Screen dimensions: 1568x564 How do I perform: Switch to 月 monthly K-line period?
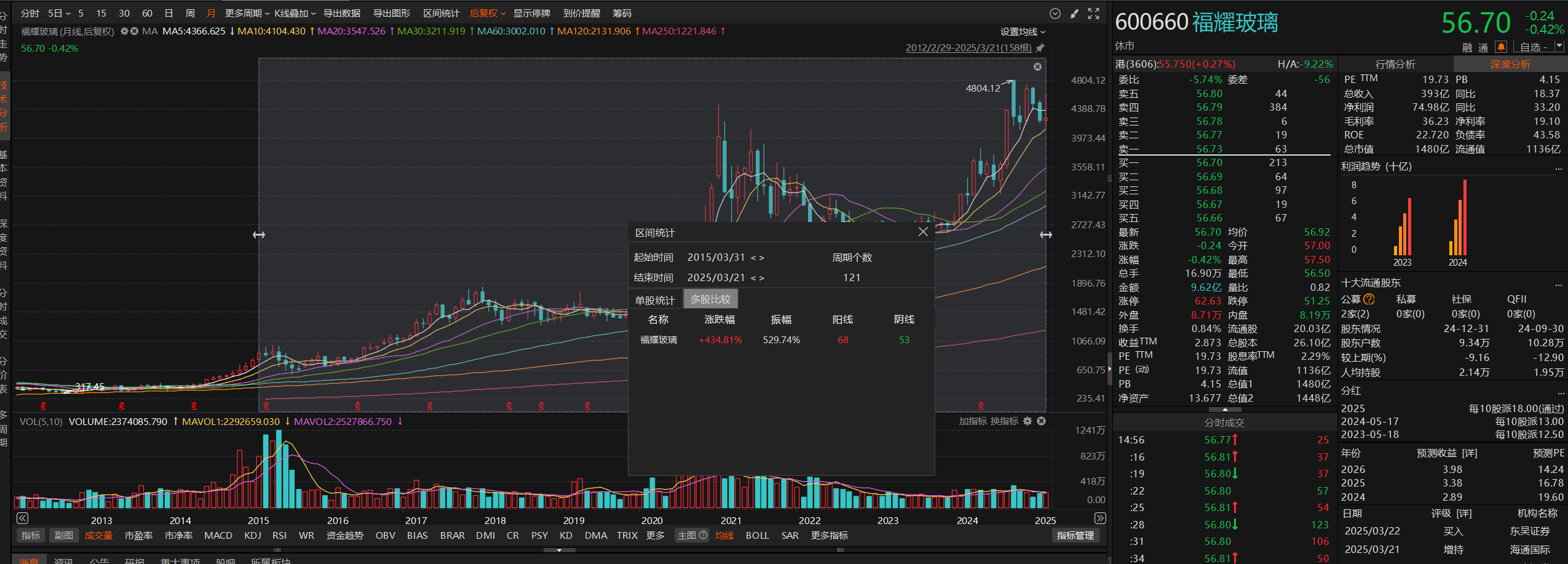pyautogui.click(x=211, y=14)
